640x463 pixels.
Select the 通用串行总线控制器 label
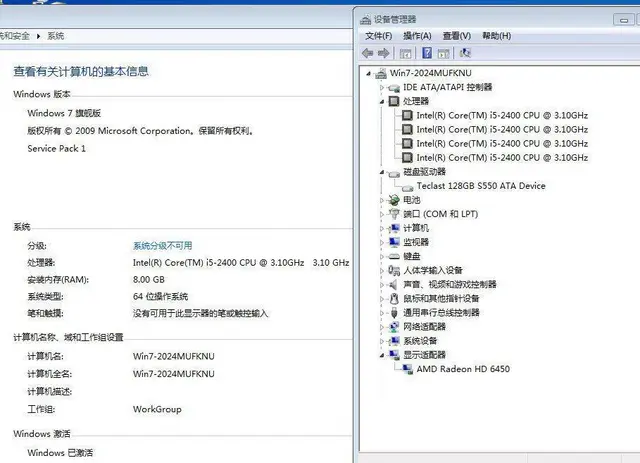[x=441, y=312]
